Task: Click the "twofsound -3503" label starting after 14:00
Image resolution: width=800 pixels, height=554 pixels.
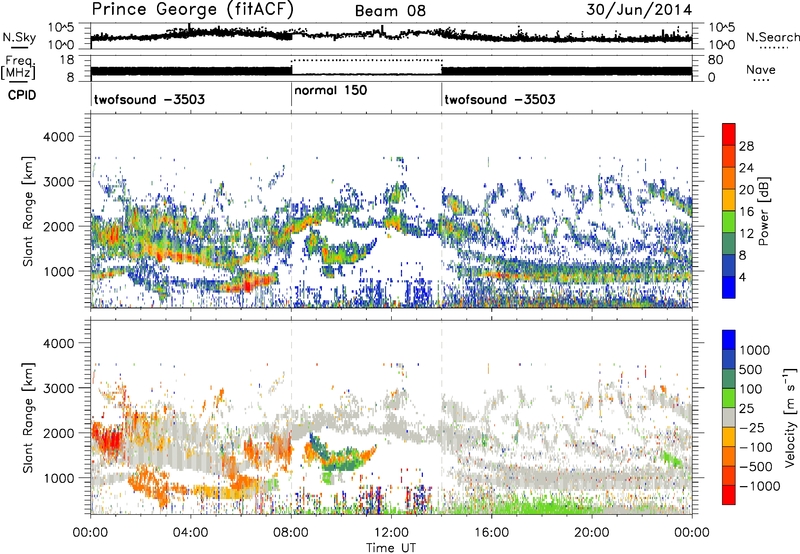Action: pos(499,99)
